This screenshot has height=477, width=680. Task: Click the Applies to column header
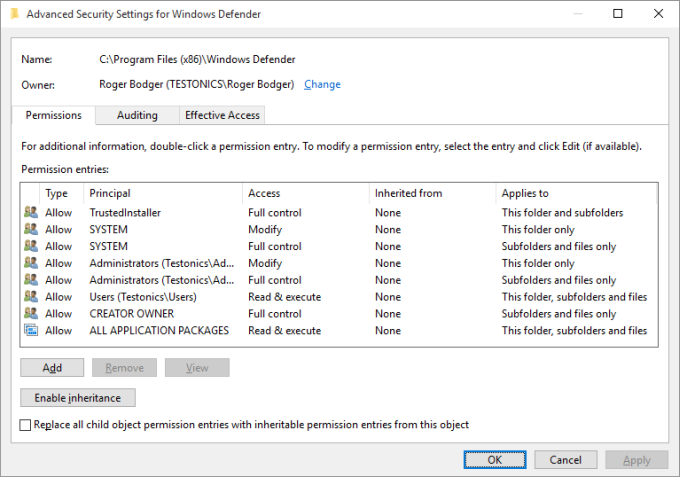525,193
